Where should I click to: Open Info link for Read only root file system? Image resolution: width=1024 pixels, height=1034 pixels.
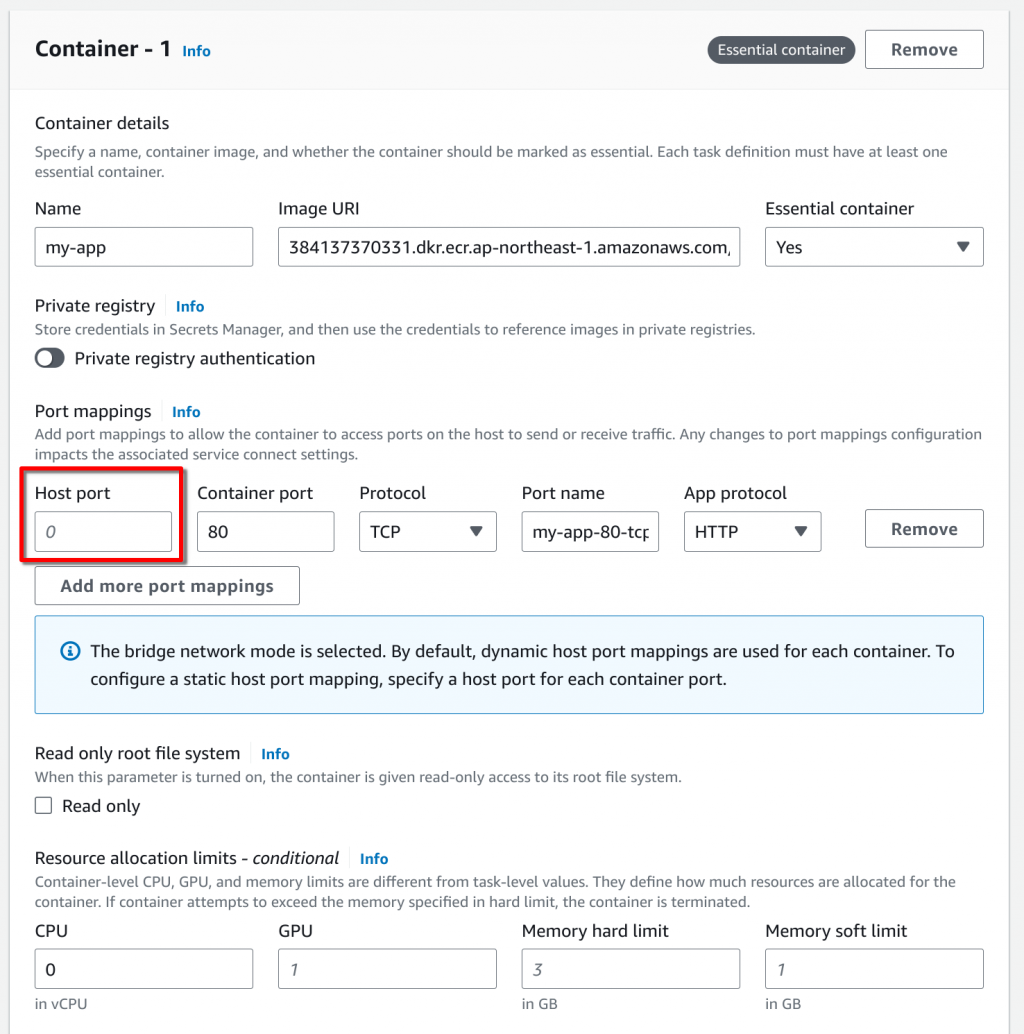point(275,754)
